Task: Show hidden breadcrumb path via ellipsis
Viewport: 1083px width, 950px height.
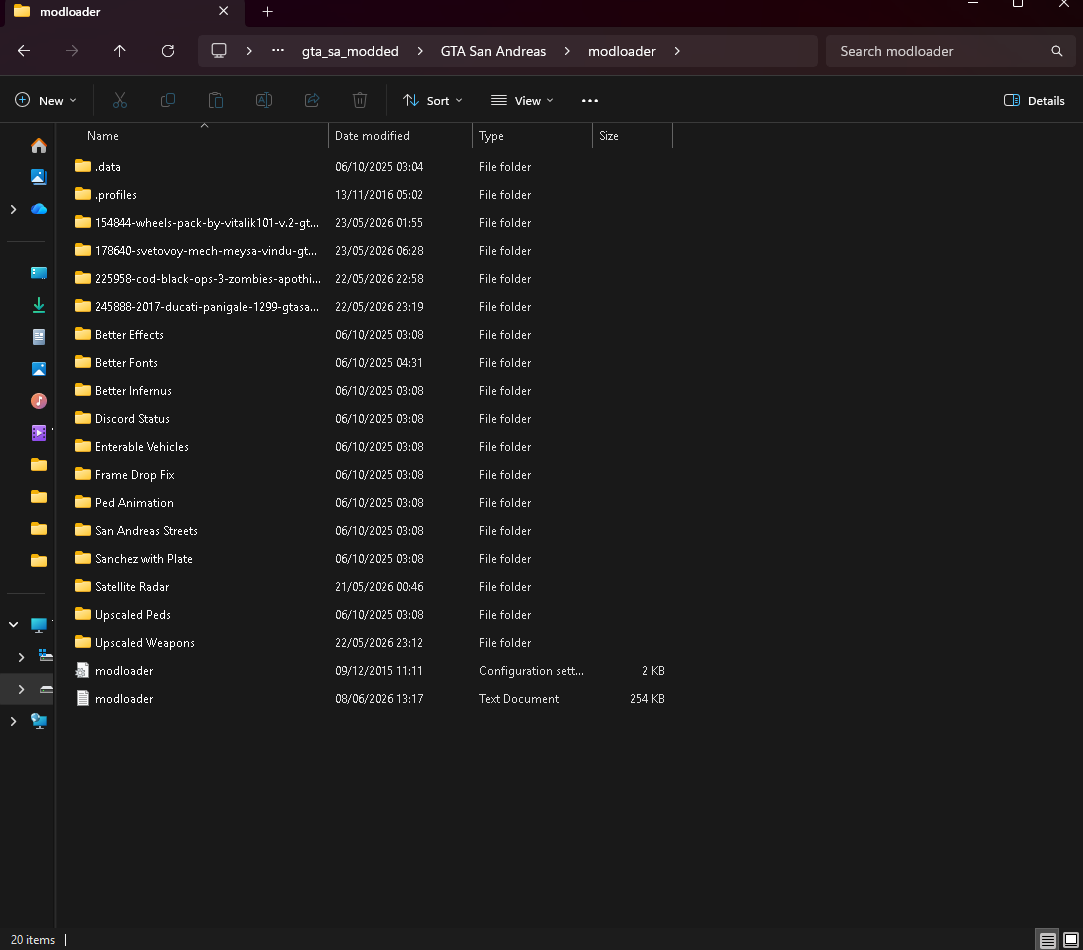Action: [x=278, y=50]
